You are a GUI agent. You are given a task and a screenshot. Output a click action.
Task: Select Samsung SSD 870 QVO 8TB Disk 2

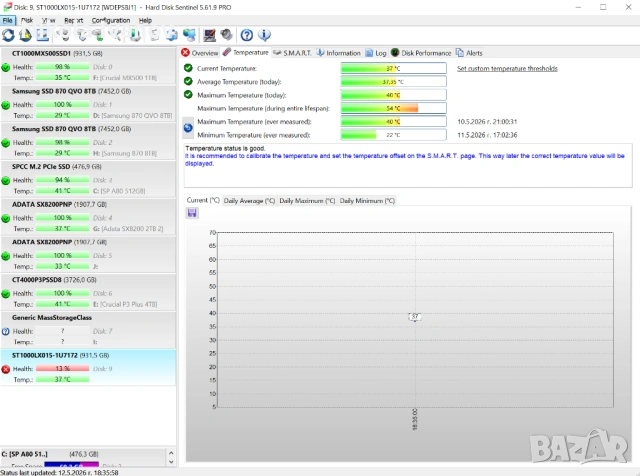point(88,141)
